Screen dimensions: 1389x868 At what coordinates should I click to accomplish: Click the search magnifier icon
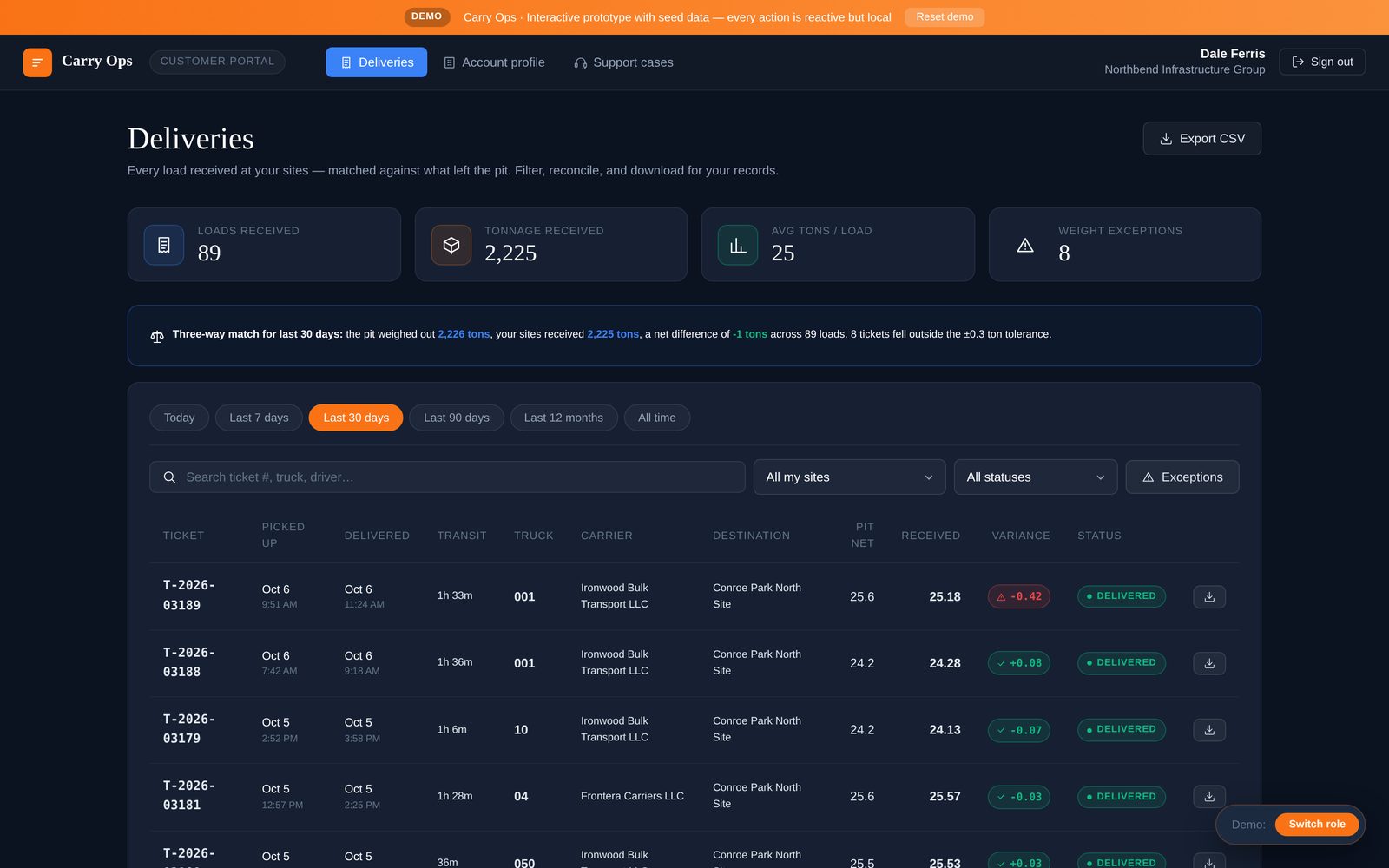(x=169, y=477)
